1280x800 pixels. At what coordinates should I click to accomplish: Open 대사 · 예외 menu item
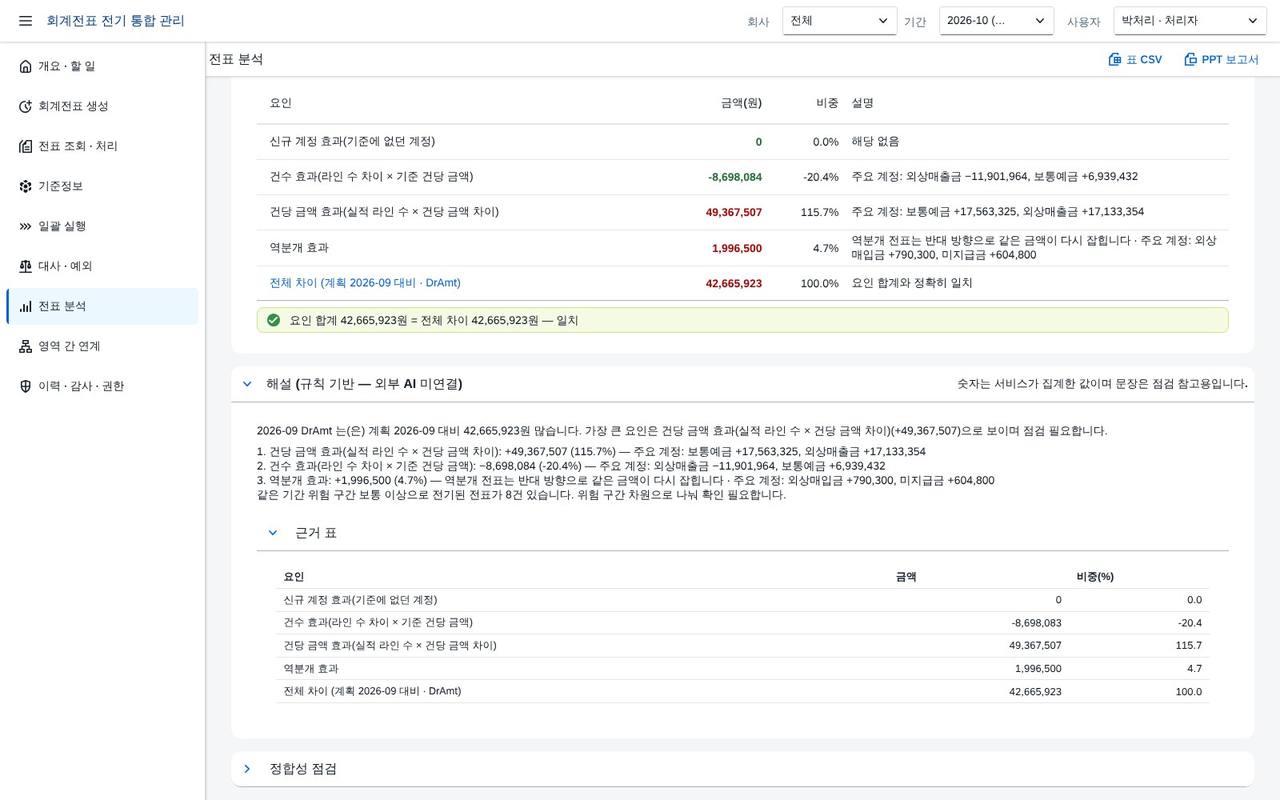(102, 266)
